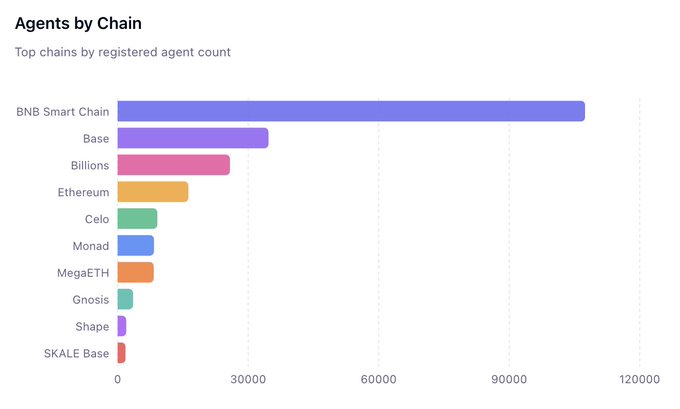680x409 pixels.
Task: Click the 'Ethereum' axis label
Action: click(83, 193)
